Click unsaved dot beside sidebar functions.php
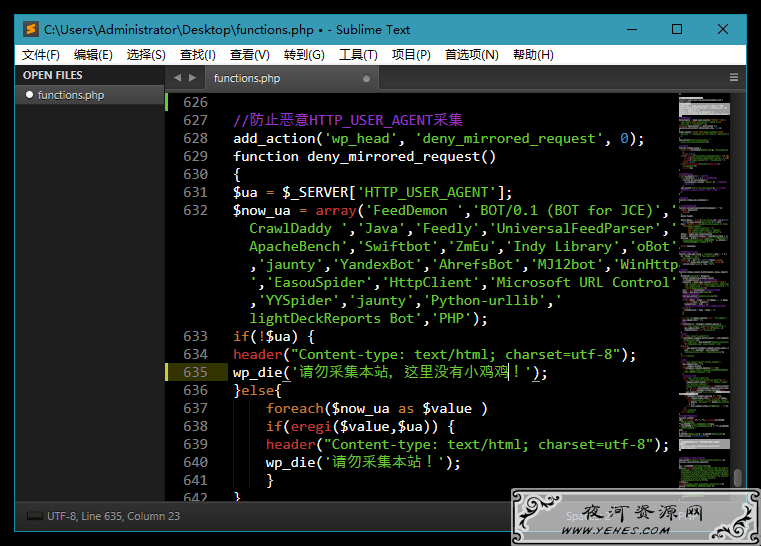Viewport: 761px width, 546px height. tap(29, 95)
